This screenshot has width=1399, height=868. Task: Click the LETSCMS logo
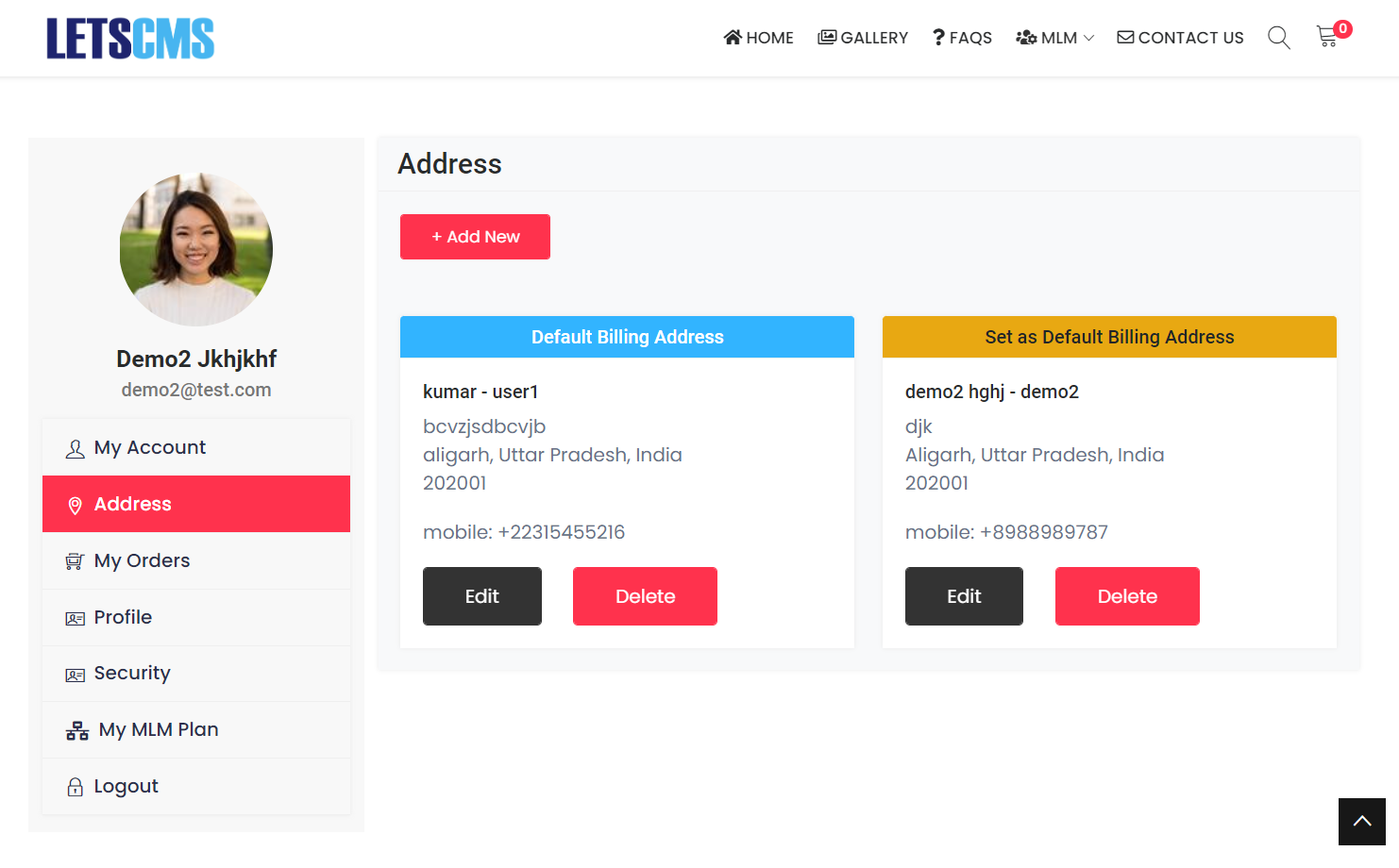point(130,39)
